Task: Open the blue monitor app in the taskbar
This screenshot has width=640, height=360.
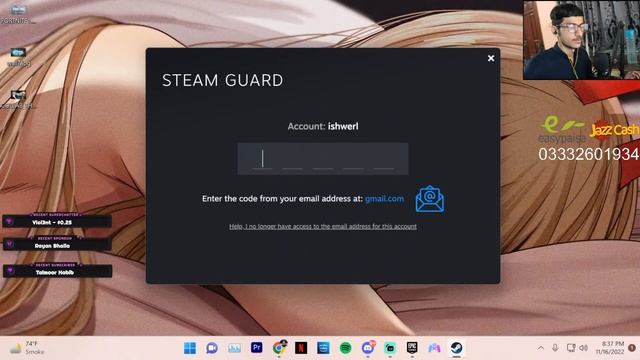Action: [x=323, y=348]
